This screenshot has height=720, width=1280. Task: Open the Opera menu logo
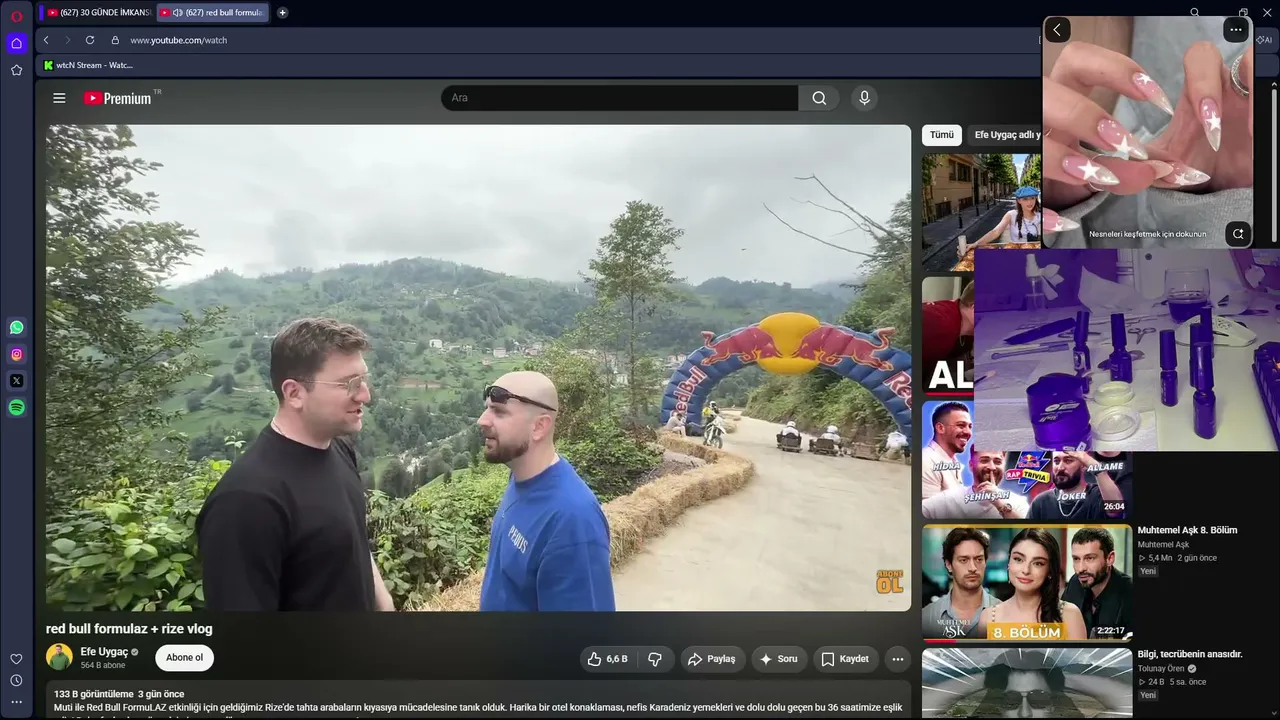tap(17, 16)
